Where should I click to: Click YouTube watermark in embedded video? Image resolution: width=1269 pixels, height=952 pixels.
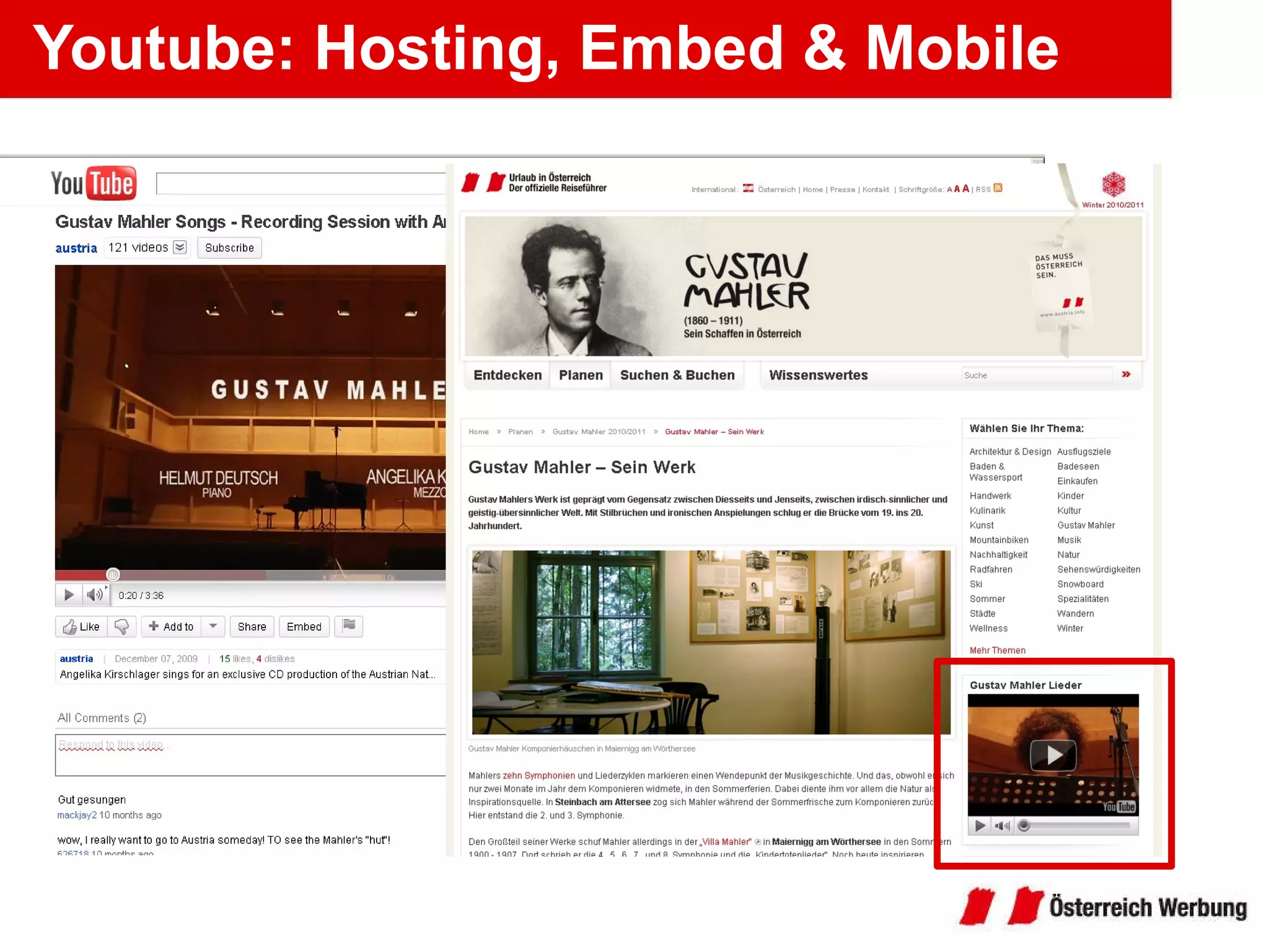(1119, 806)
